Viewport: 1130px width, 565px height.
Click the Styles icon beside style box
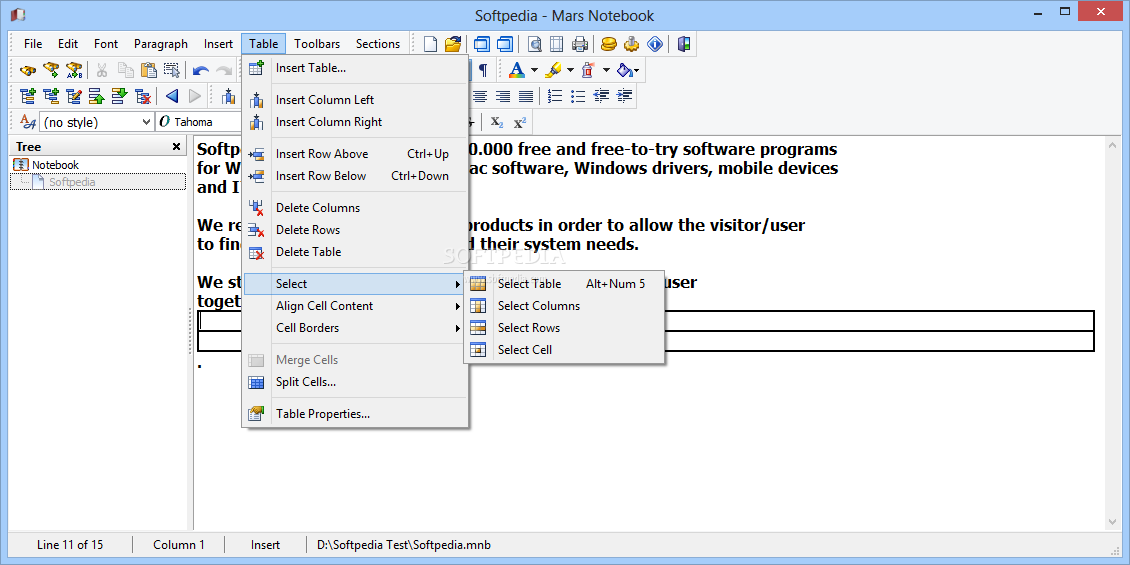(x=27, y=122)
